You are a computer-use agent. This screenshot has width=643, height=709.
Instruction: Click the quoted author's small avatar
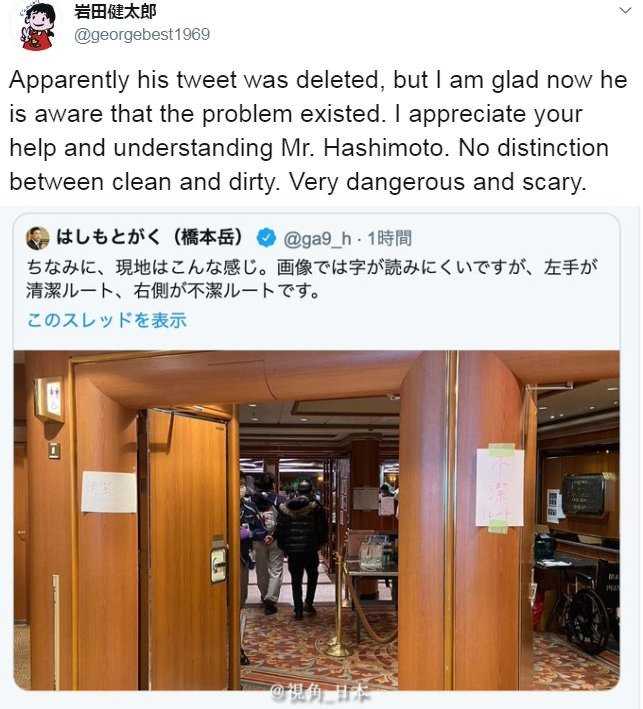(x=38, y=238)
